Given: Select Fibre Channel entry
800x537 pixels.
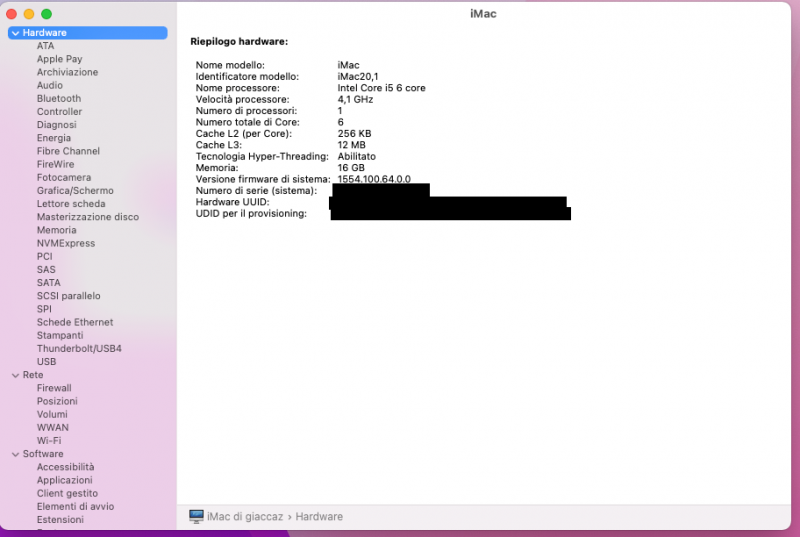Looking at the screenshot, I should pos(68,151).
